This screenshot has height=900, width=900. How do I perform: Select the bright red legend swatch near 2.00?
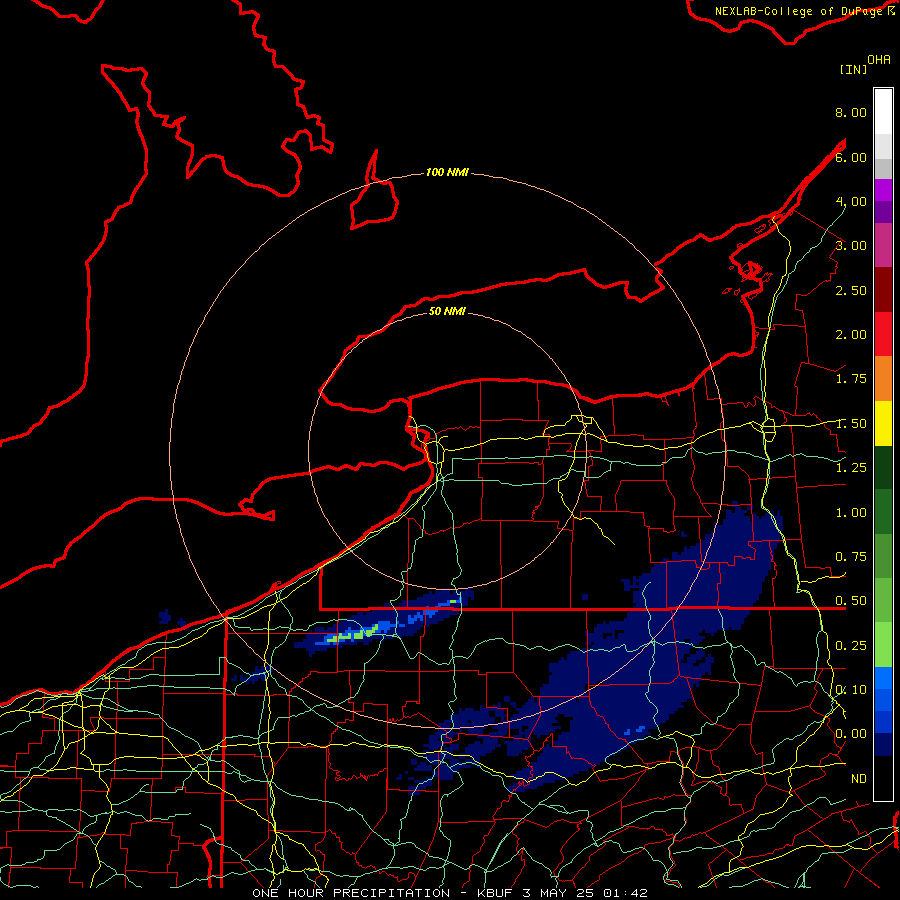883,334
